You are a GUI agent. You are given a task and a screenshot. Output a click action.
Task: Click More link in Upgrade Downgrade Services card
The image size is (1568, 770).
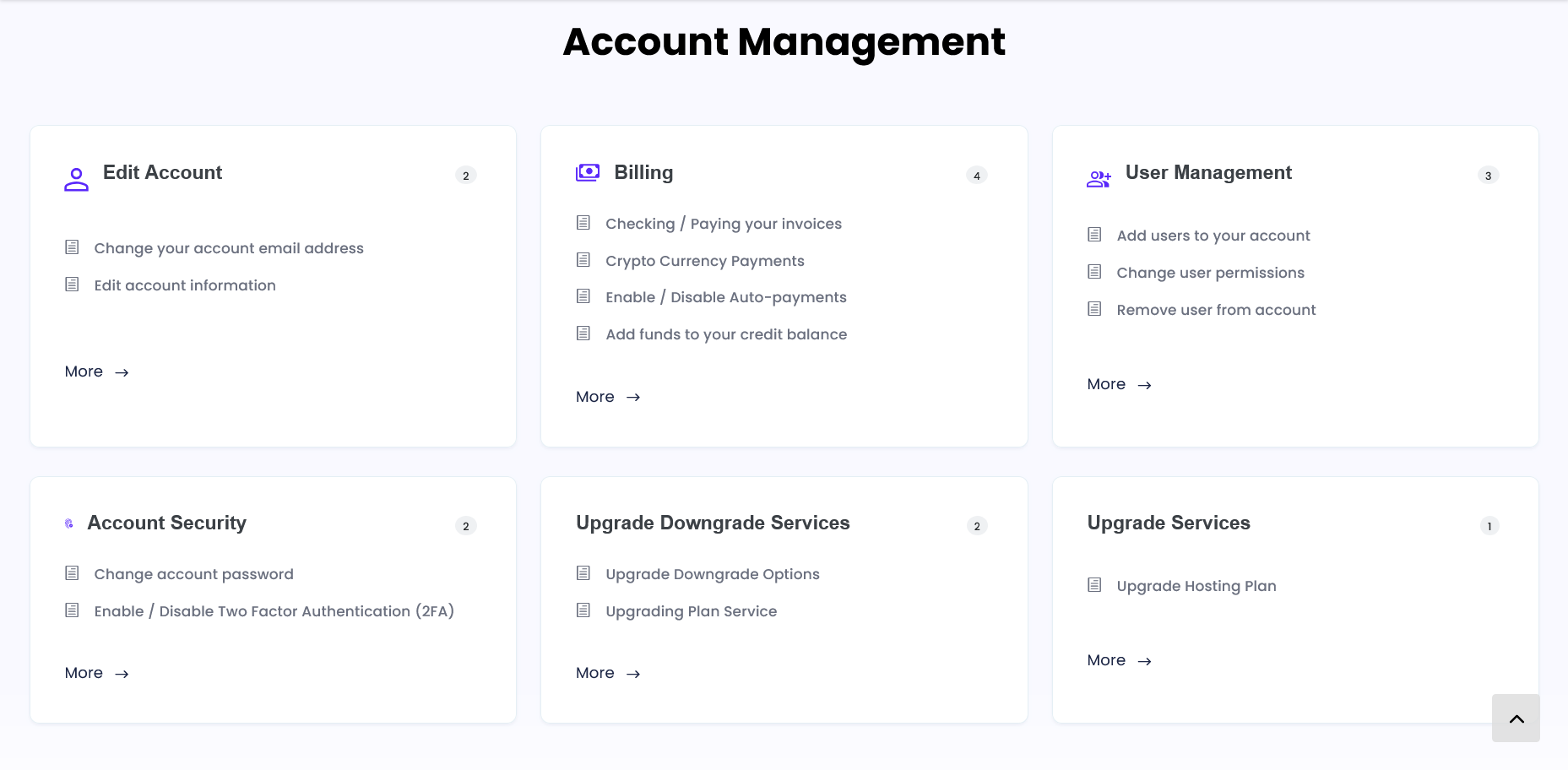point(608,673)
